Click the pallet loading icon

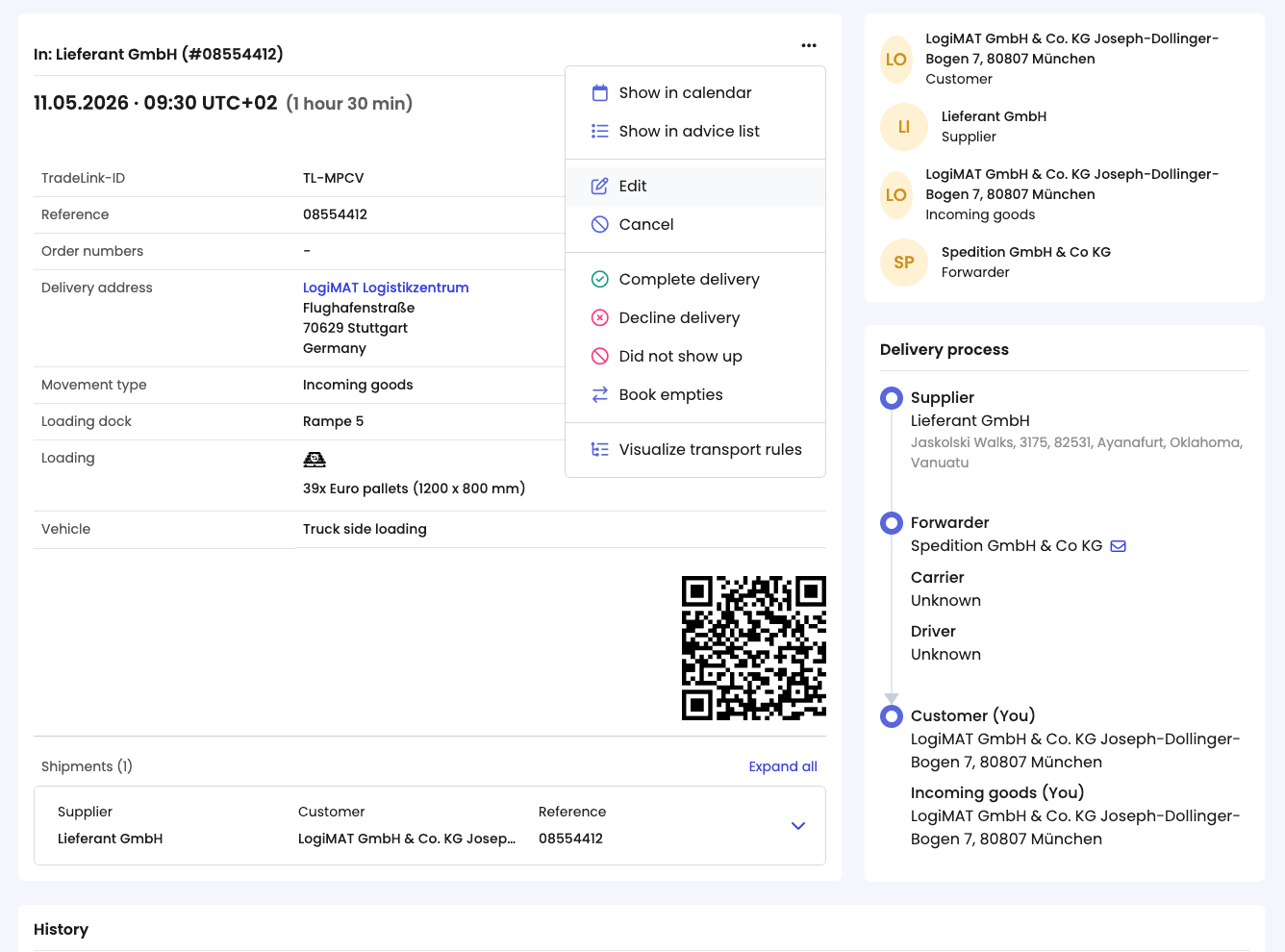pos(315,460)
